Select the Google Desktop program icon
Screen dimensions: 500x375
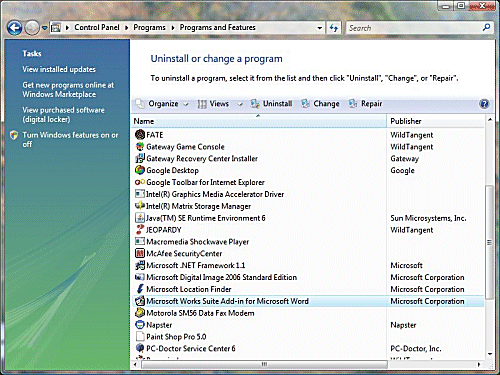(140, 170)
